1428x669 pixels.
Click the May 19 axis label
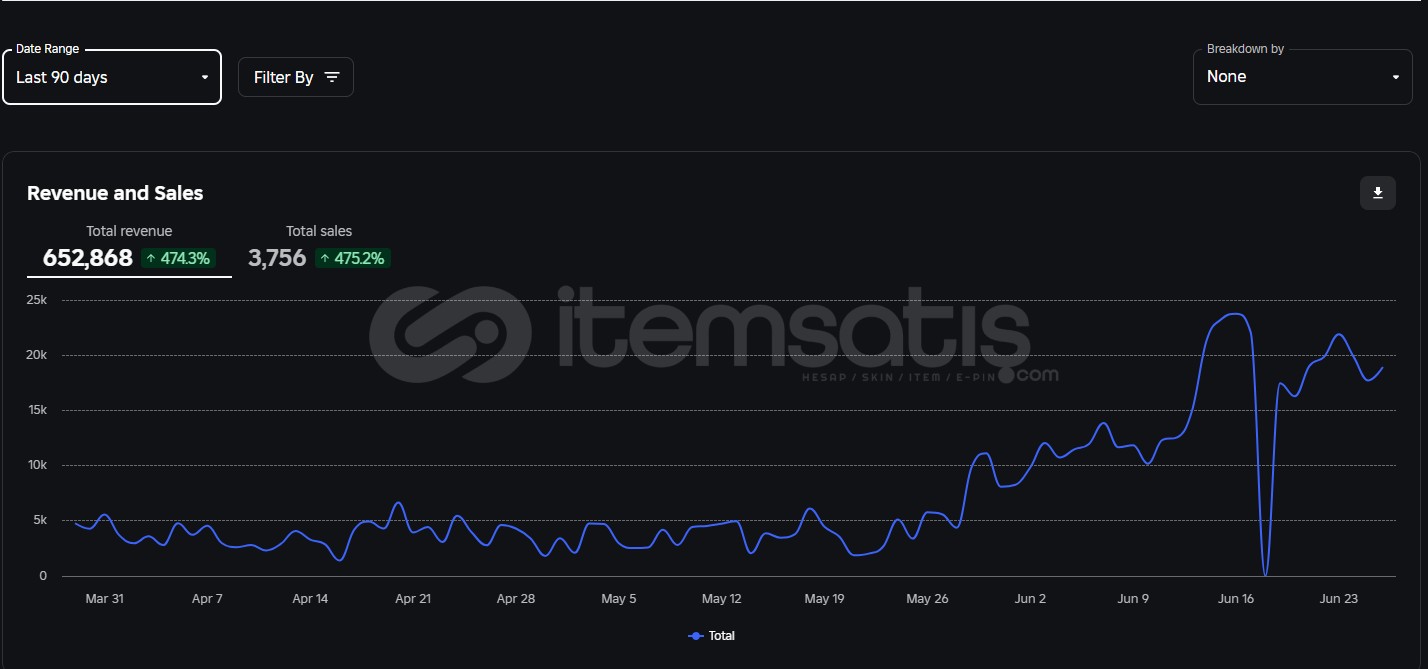825,599
